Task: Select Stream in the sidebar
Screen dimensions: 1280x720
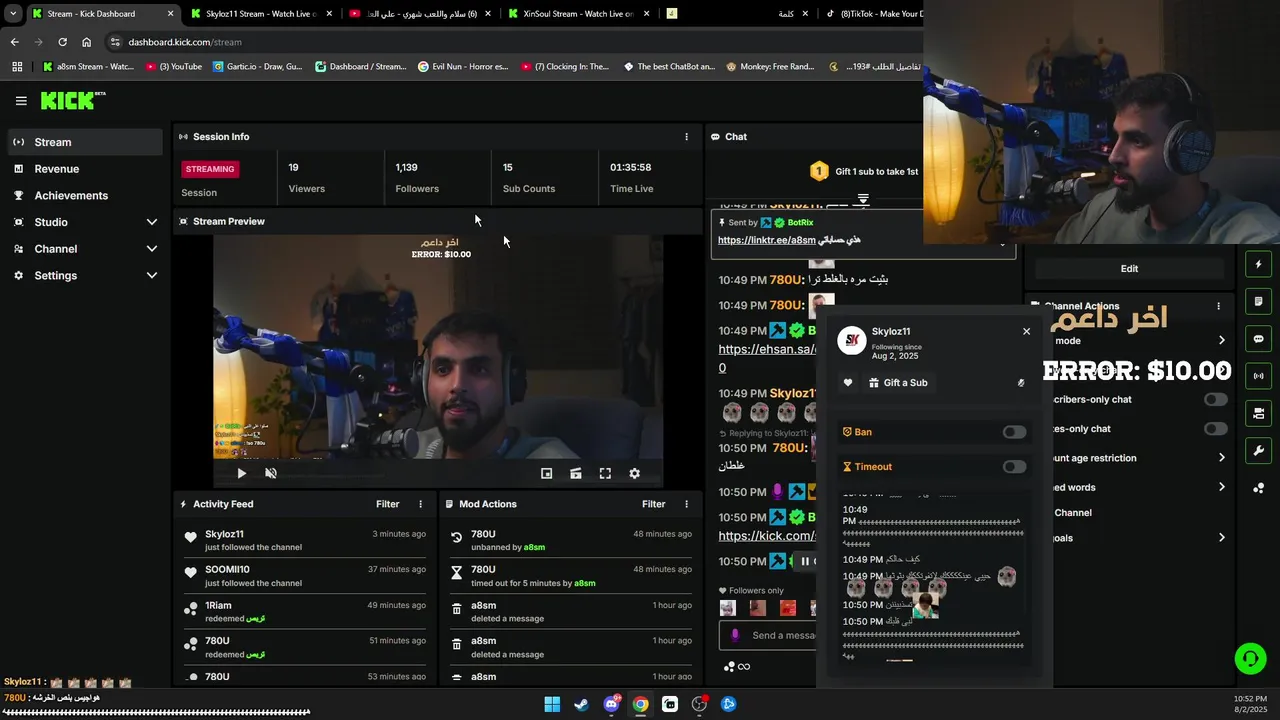Action: (85, 142)
